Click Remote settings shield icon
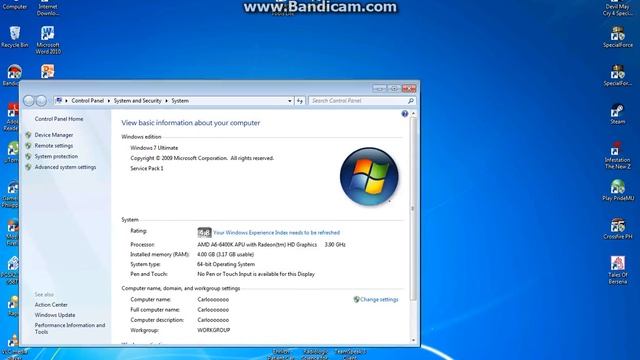The height and width of the screenshot is (360, 640). pos(28,146)
